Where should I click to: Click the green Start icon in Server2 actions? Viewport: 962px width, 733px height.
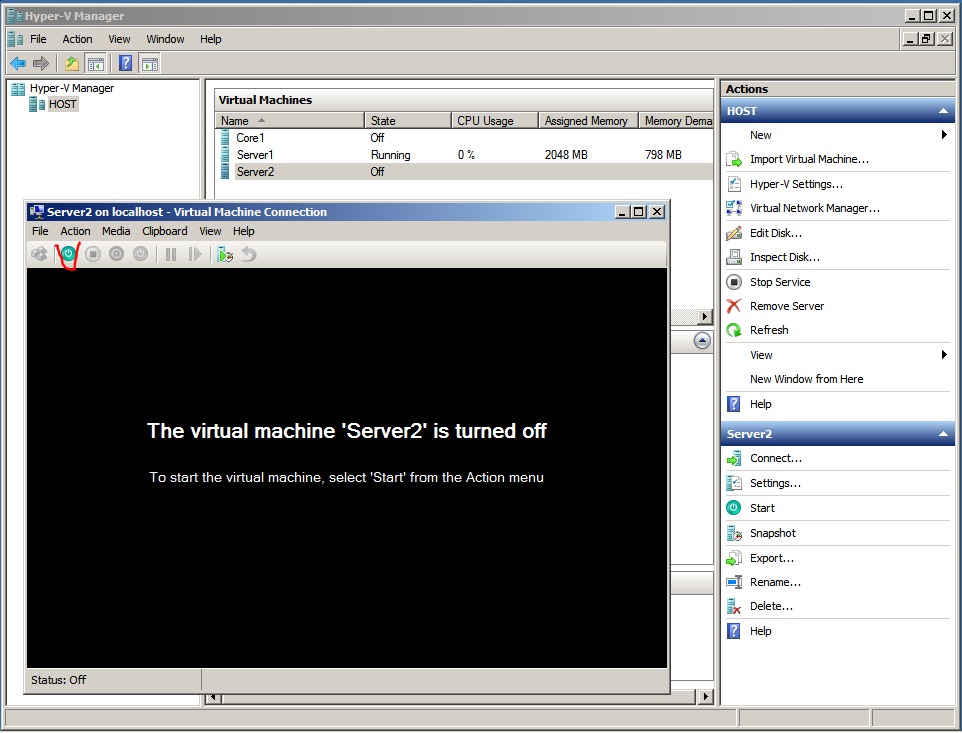734,508
